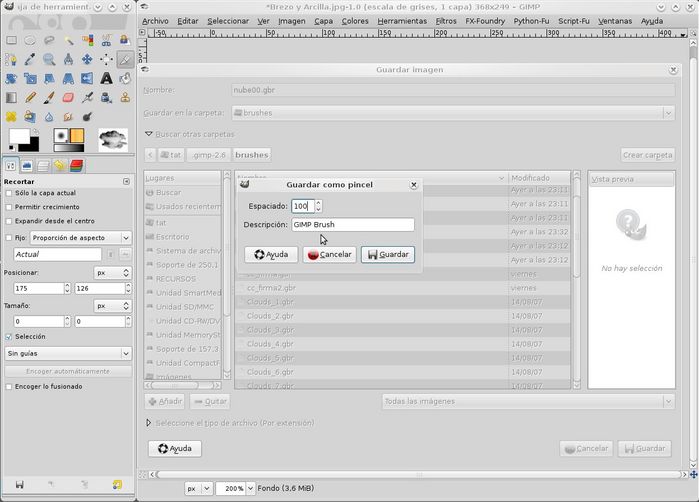The width and height of the screenshot is (699, 502).
Task: Select the Scale tool
Action: click(x=30, y=78)
